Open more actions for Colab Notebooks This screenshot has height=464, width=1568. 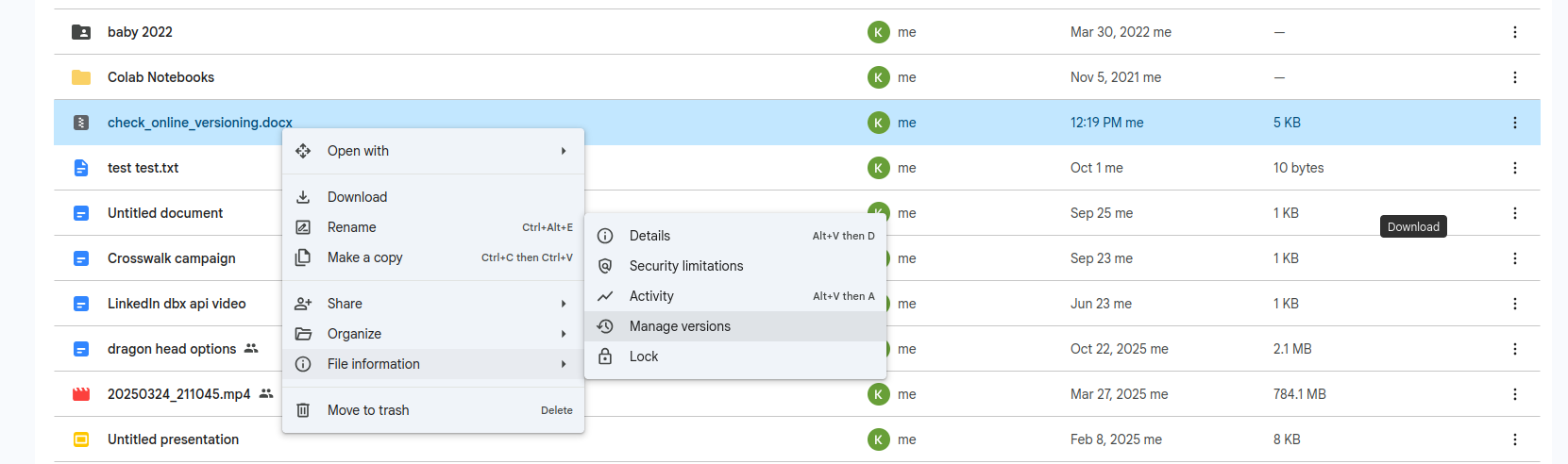1515,77
